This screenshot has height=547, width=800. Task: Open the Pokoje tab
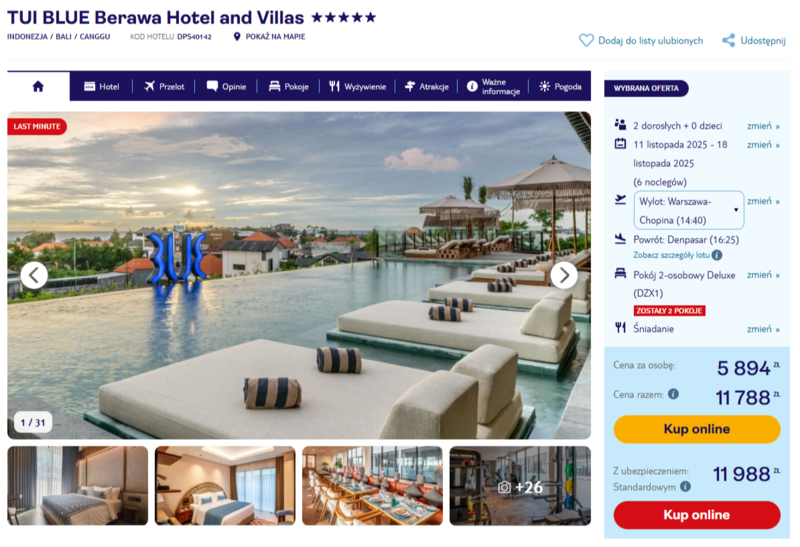pos(289,86)
